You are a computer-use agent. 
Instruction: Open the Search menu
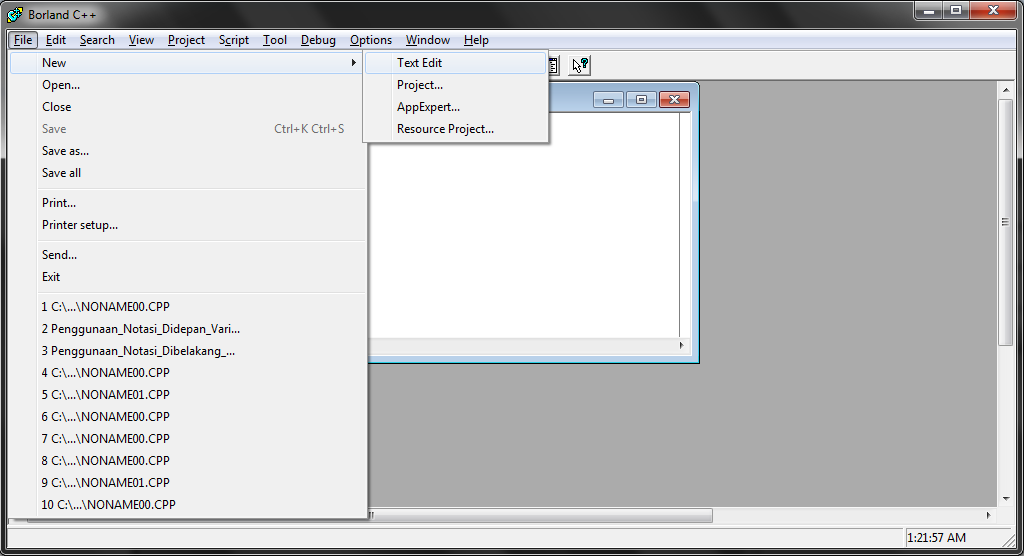[x=97, y=40]
